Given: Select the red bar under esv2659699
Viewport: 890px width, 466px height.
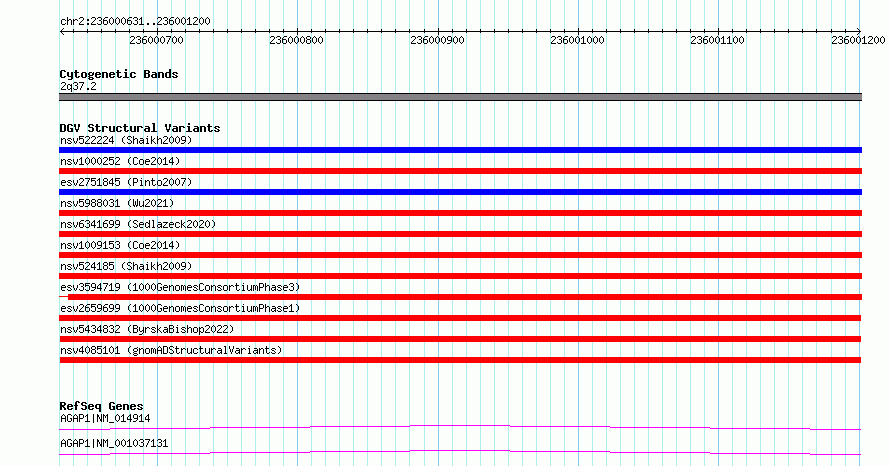Looking at the screenshot, I should [460, 318].
